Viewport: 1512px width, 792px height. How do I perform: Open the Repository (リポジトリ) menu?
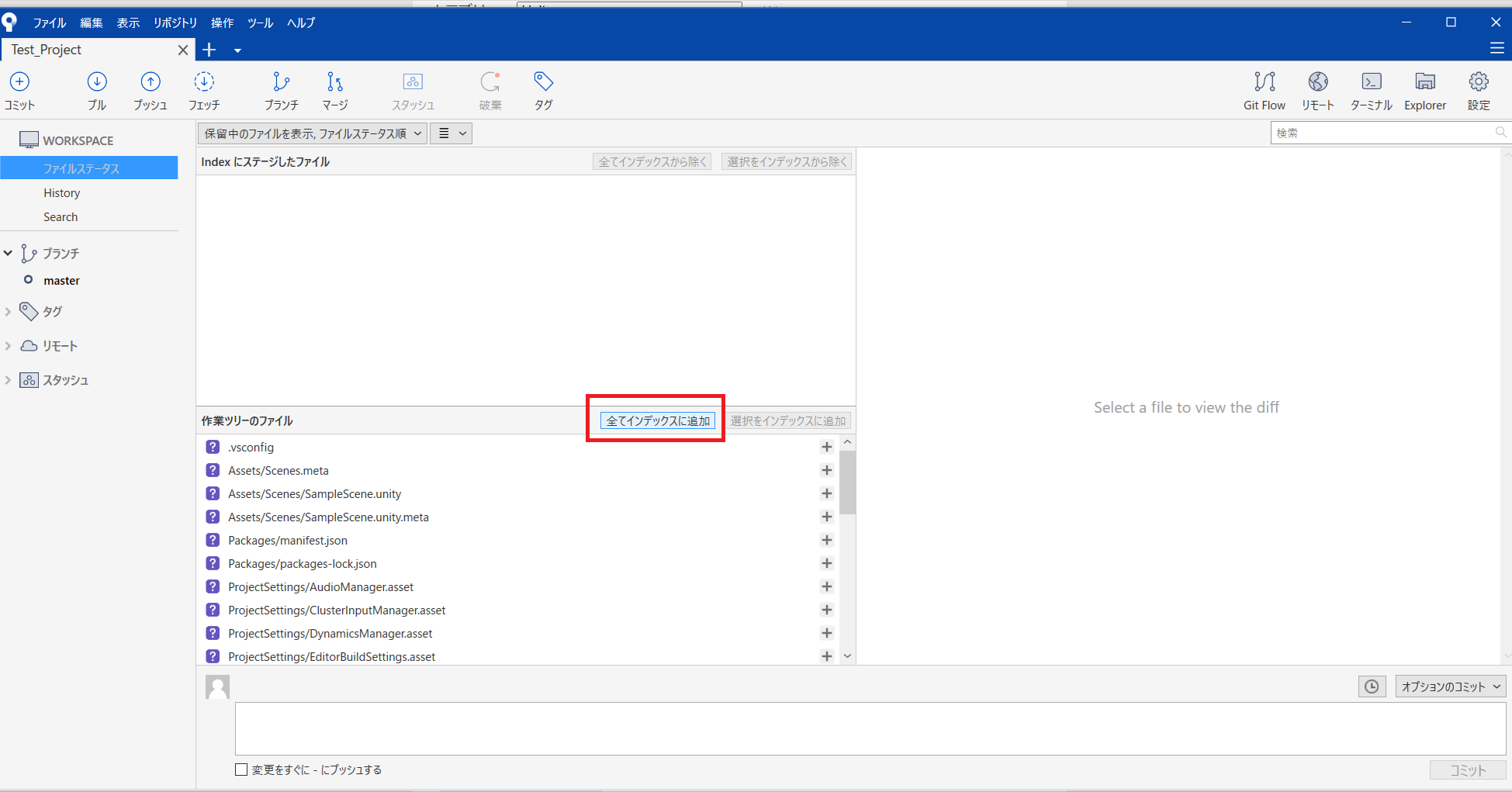coord(175,22)
